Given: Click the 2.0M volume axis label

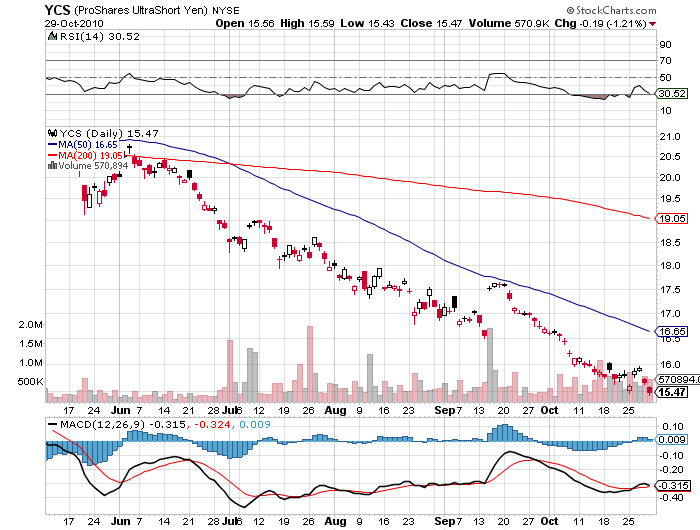Looking at the screenshot, I should [31, 325].
